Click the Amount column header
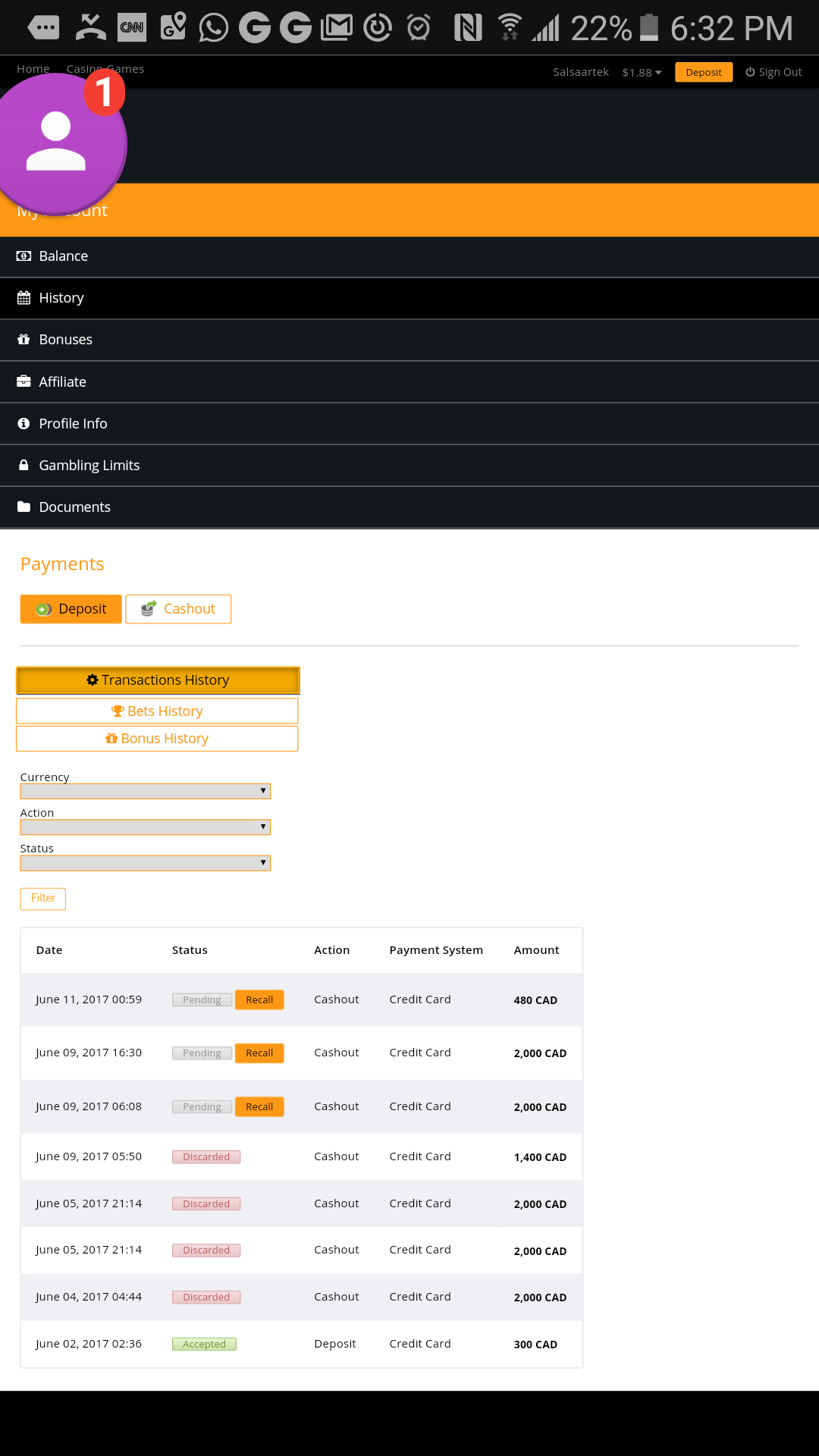 tap(536, 950)
